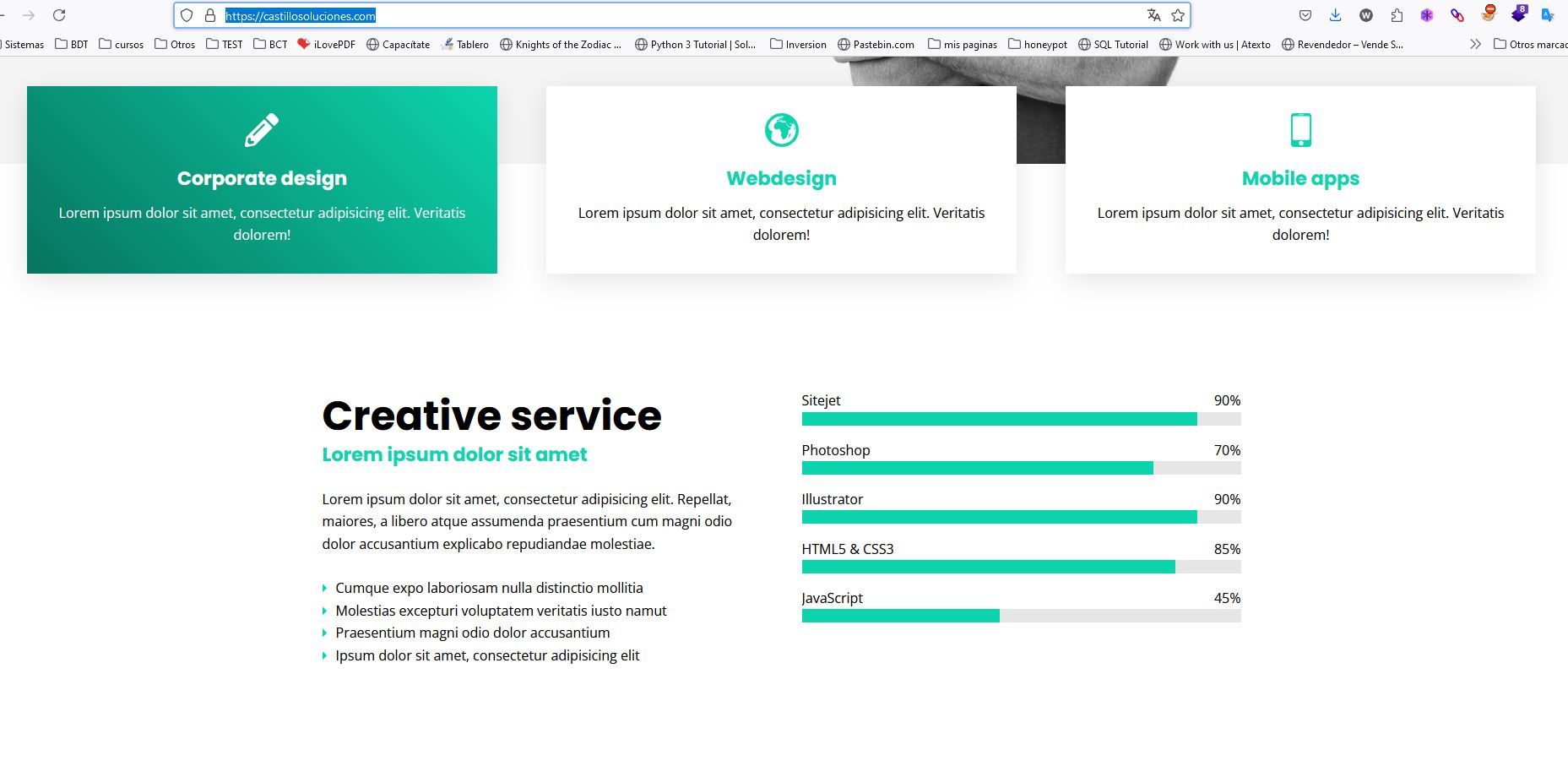Screen dimensions: 1568x777
Task: Click the list item 'Ipsum dolor sit amet, consectetur adipisicing elit'
Action: pyautogui.click(x=487, y=655)
